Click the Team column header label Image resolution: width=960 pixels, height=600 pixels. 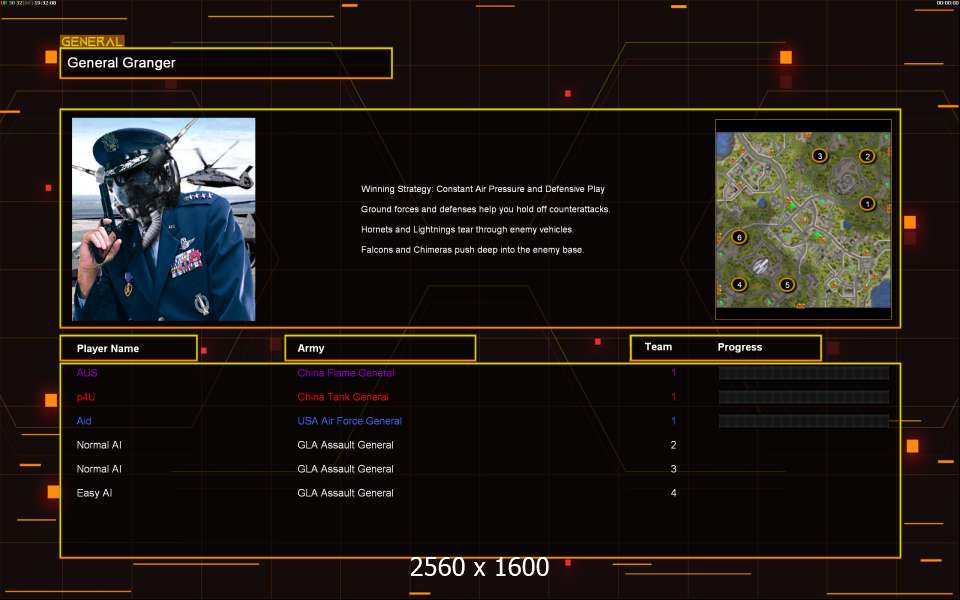click(x=658, y=347)
